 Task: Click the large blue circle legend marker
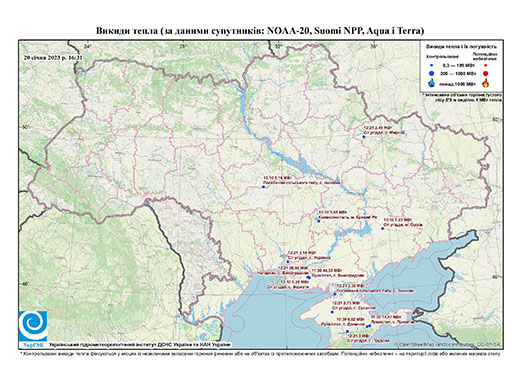pyautogui.click(x=431, y=73)
